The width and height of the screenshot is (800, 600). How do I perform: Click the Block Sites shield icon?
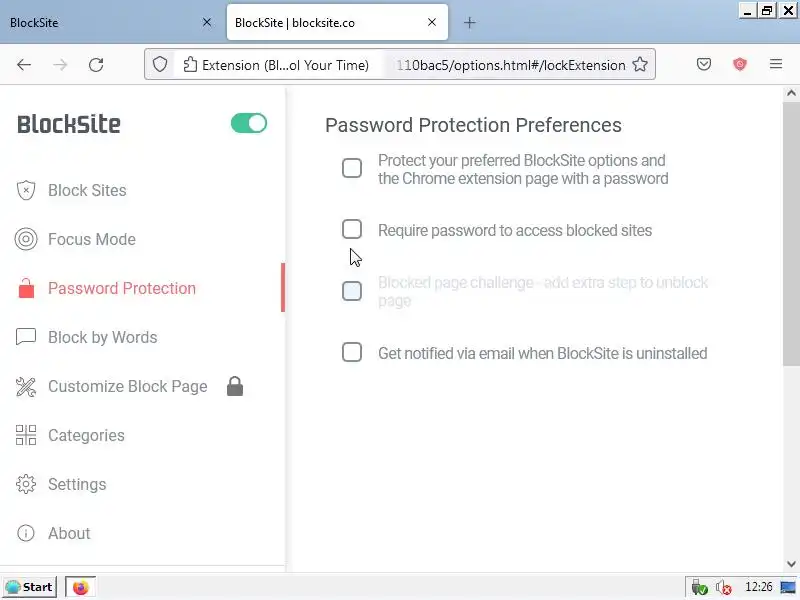[x=26, y=190]
